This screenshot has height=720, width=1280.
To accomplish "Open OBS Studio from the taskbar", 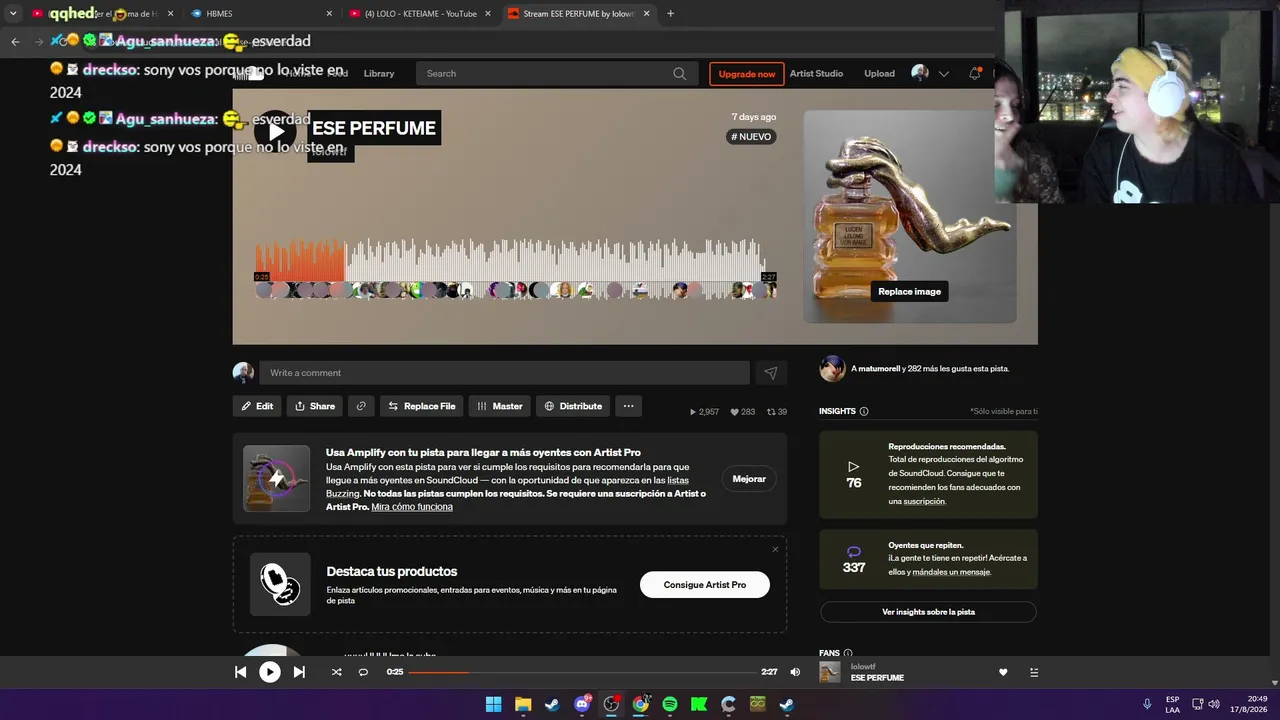I will coord(611,704).
